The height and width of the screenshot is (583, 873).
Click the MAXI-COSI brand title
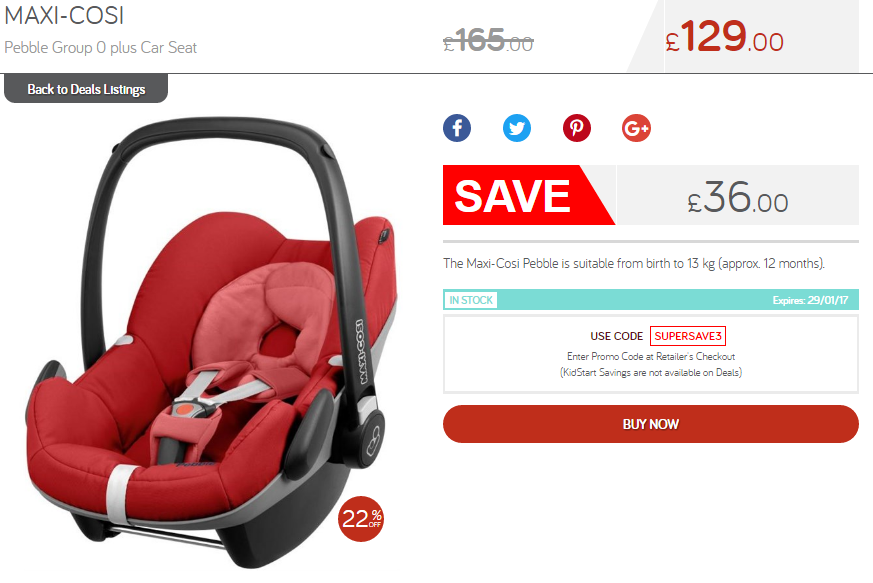(64, 16)
